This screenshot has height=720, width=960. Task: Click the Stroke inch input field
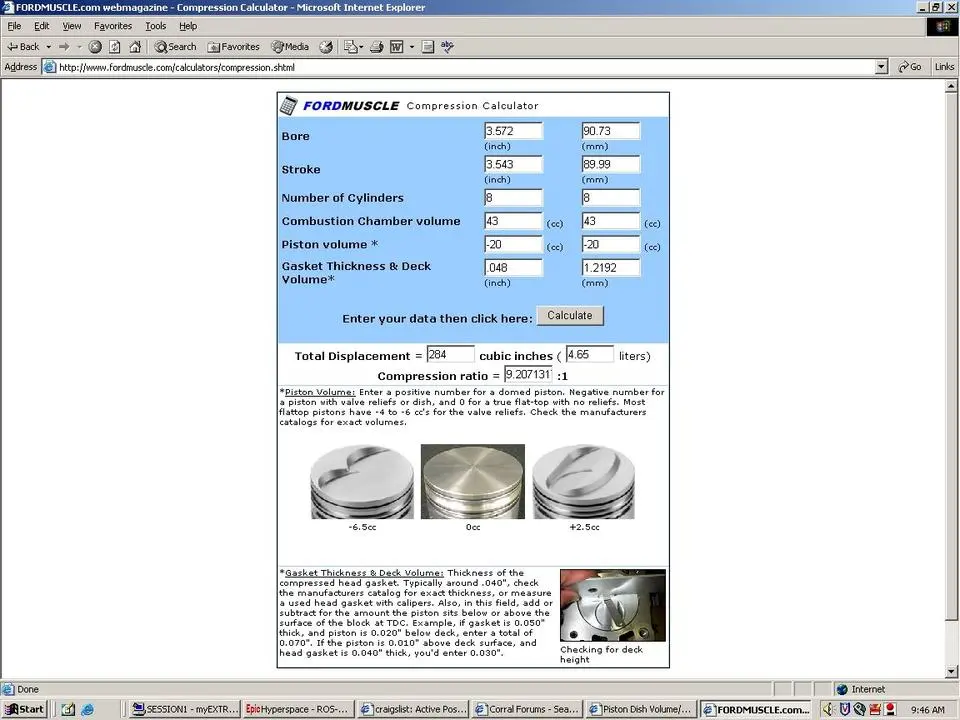click(513, 164)
